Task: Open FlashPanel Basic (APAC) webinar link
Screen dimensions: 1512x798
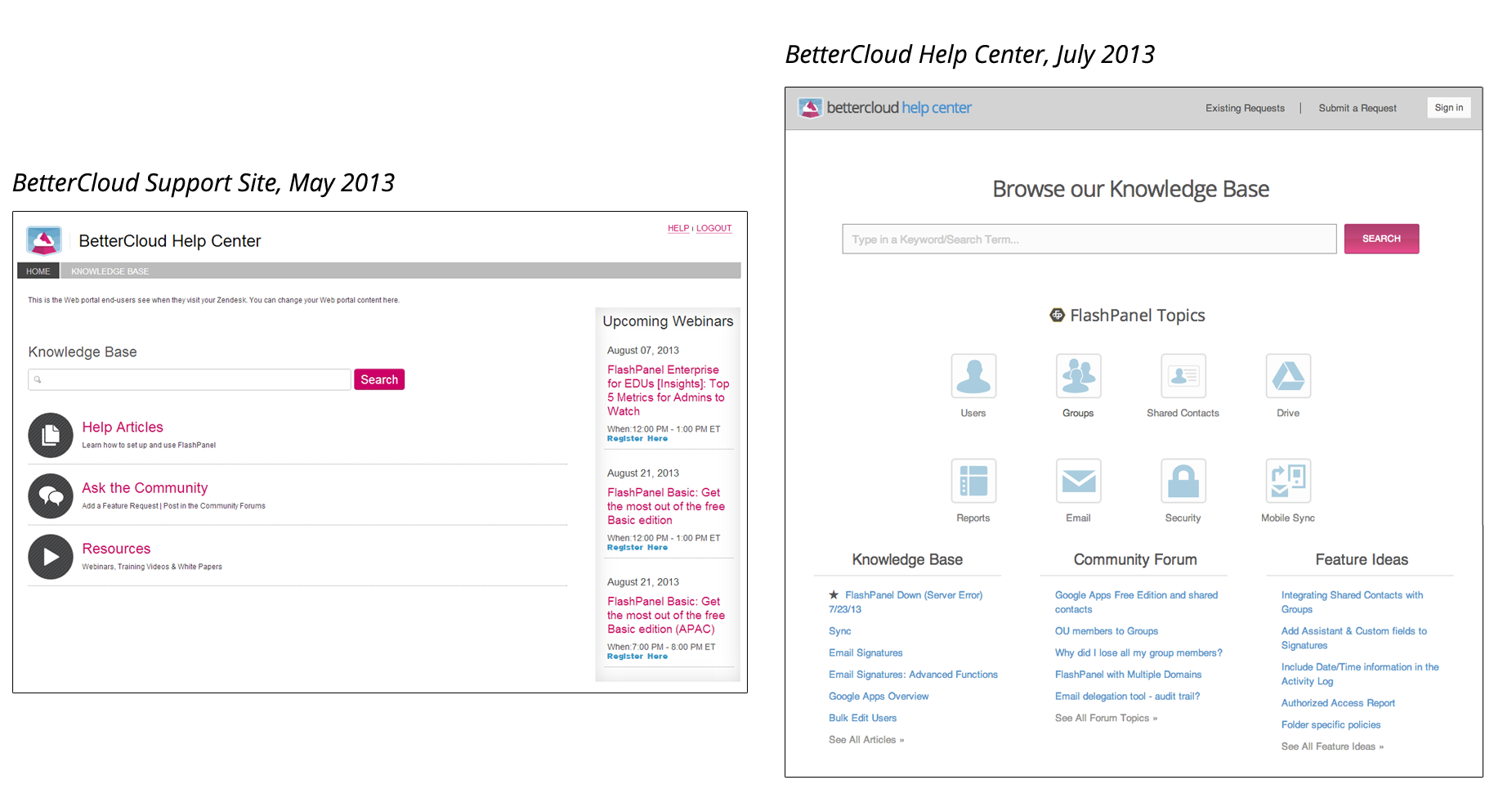Action: [x=666, y=615]
